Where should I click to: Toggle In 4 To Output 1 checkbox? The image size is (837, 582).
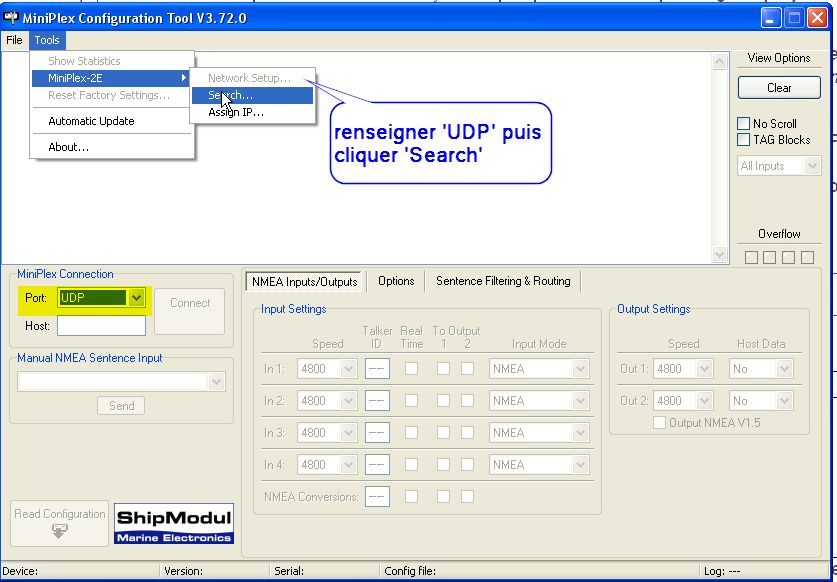point(443,465)
